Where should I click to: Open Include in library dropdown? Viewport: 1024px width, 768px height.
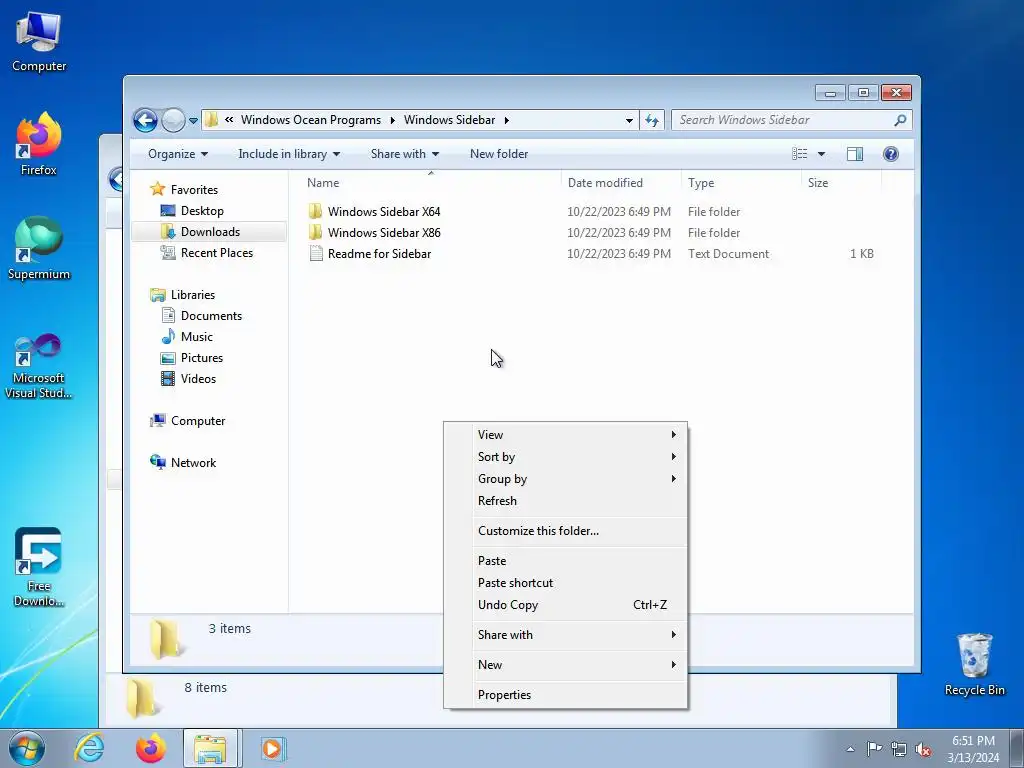click(x=289, y=154)
